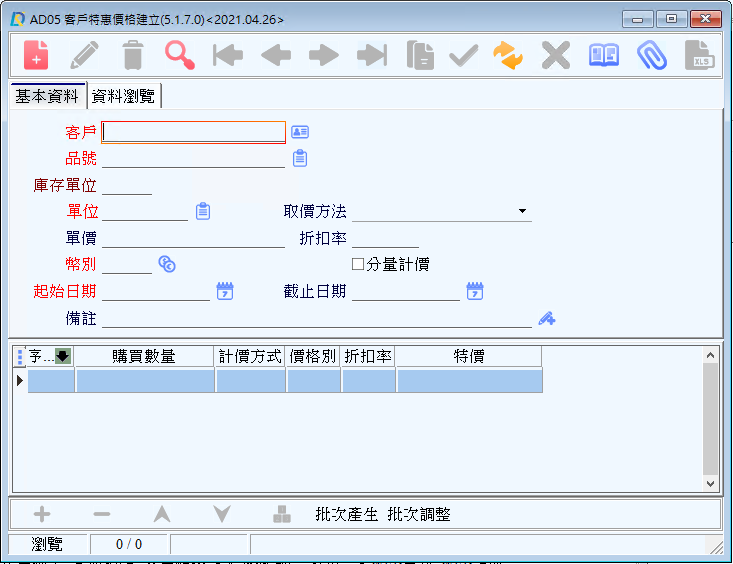Click the 截止日期 input field
Viewport: 733px width, 564px height.
click(406, 291)
